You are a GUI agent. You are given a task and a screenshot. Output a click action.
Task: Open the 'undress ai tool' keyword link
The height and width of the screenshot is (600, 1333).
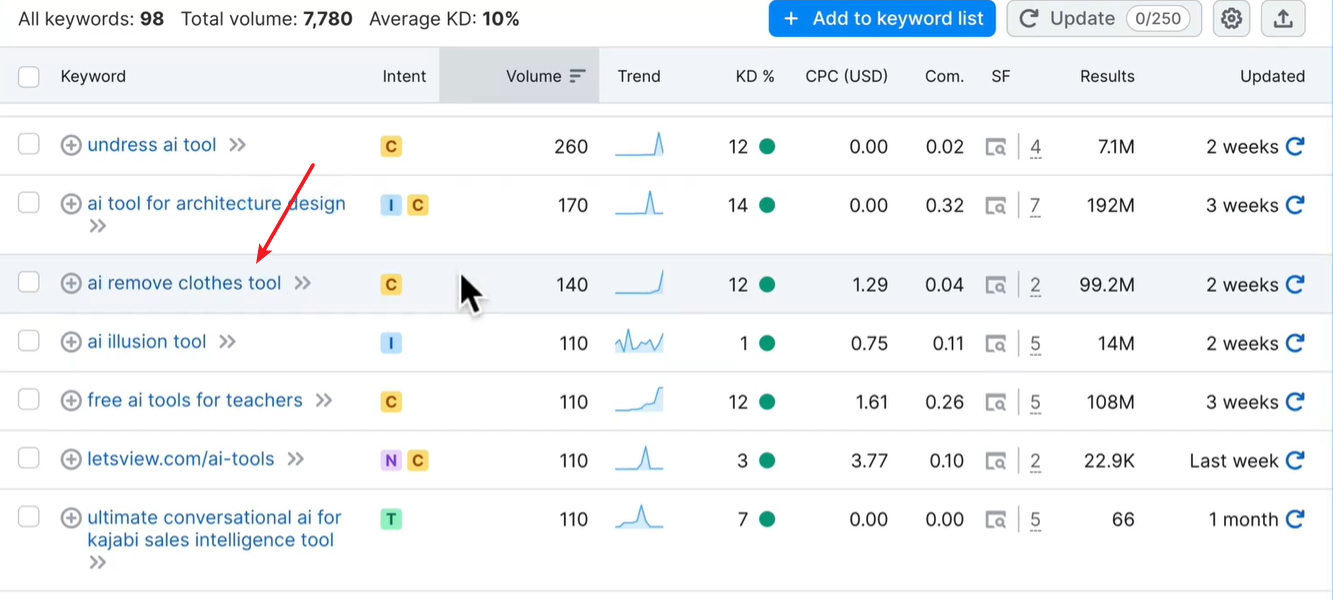point(152,145)
